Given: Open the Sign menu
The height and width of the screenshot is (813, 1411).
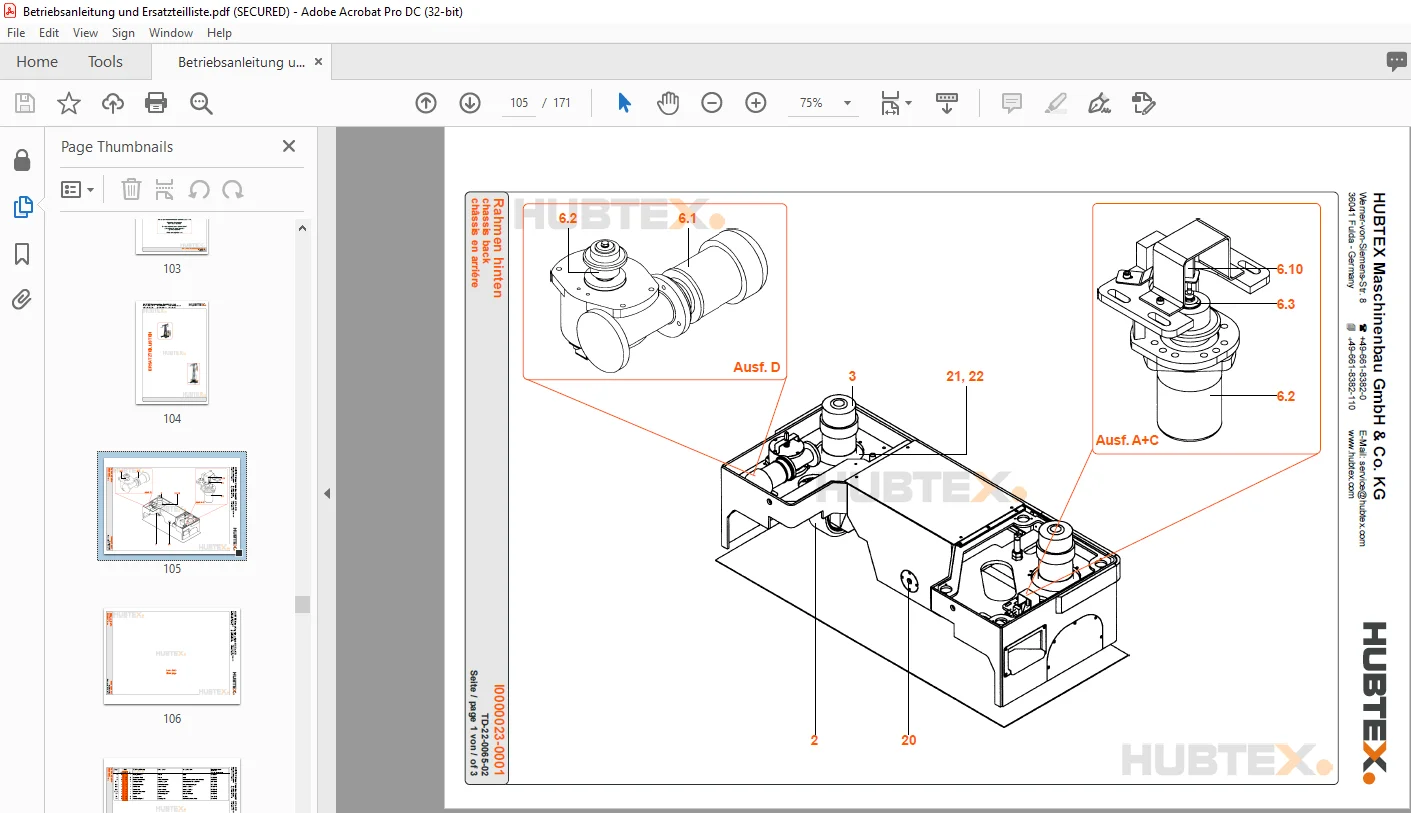Looking at the screenshot, I should [x=123, y=33].
